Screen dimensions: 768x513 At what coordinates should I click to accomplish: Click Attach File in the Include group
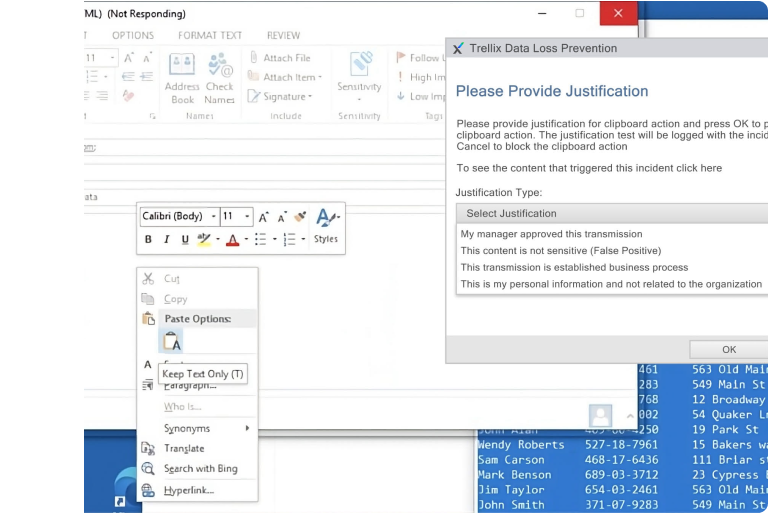280,58
